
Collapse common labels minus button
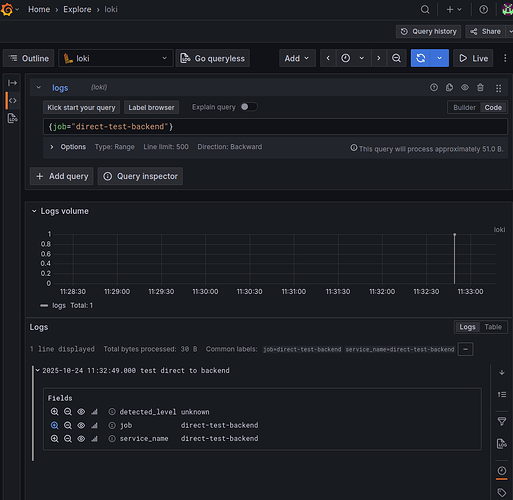tap(465, 349)
